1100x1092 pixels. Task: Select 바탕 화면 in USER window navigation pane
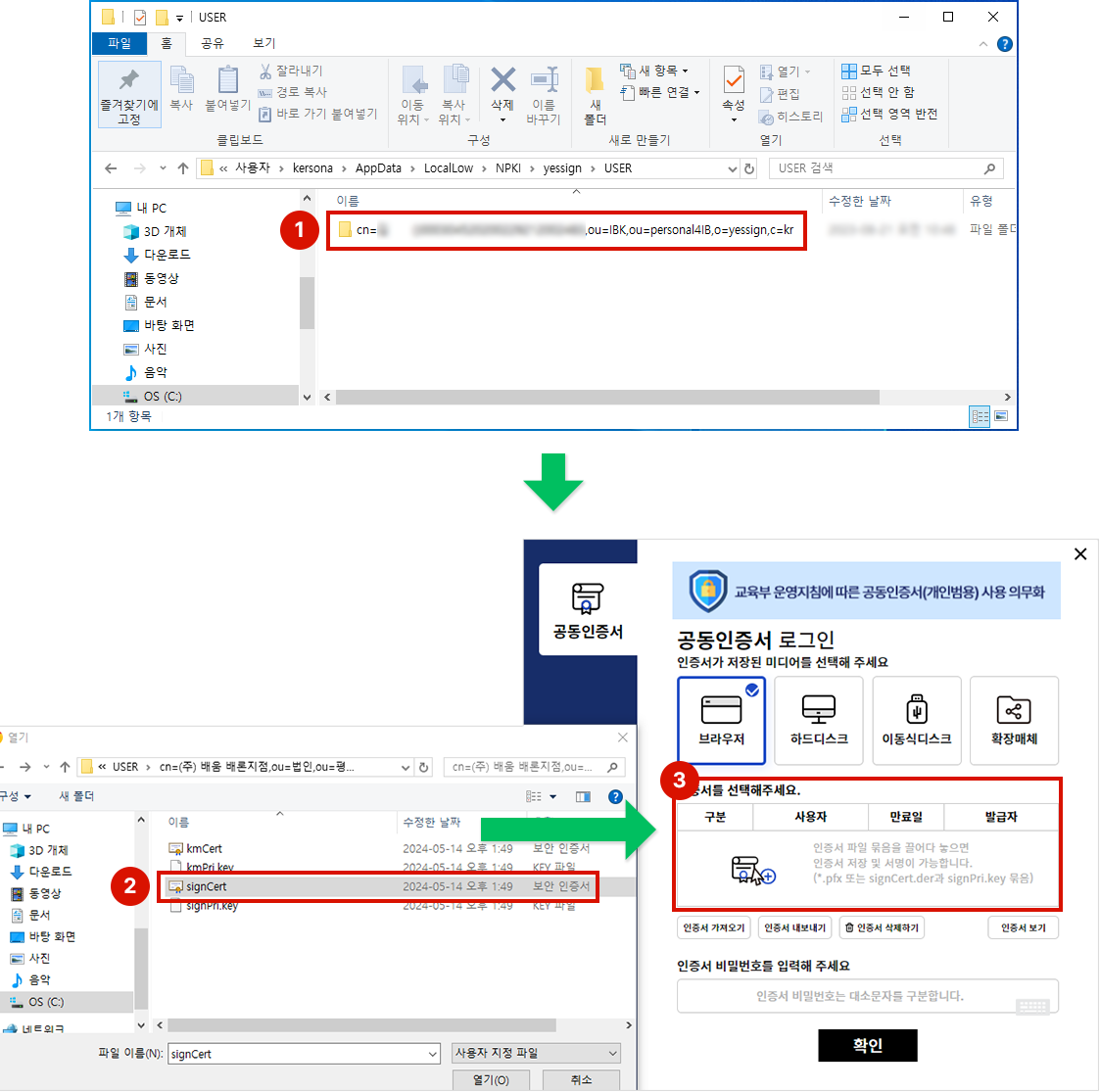pyautogui.click(x=160, y=325)
